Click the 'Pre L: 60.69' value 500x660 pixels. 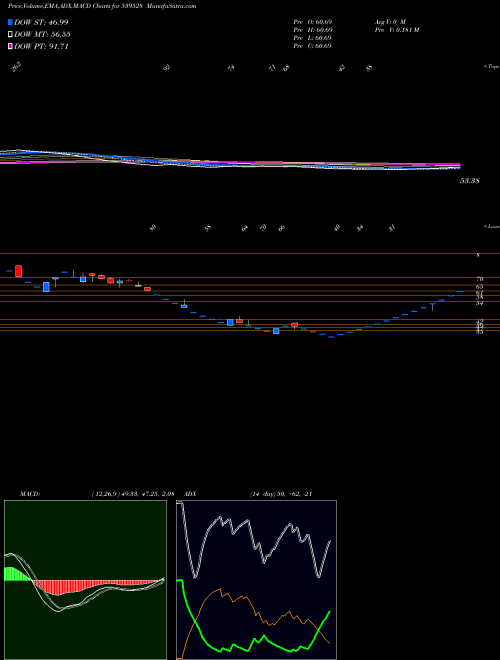(x=313, y=38)
